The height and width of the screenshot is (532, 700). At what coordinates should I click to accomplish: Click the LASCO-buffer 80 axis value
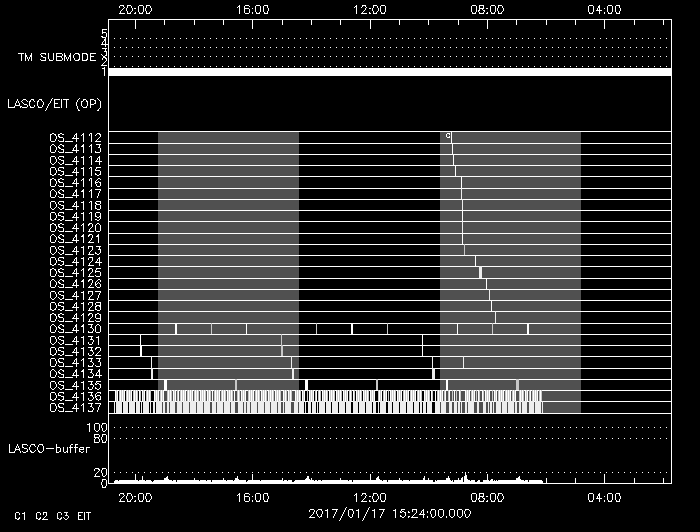point(100,439)
